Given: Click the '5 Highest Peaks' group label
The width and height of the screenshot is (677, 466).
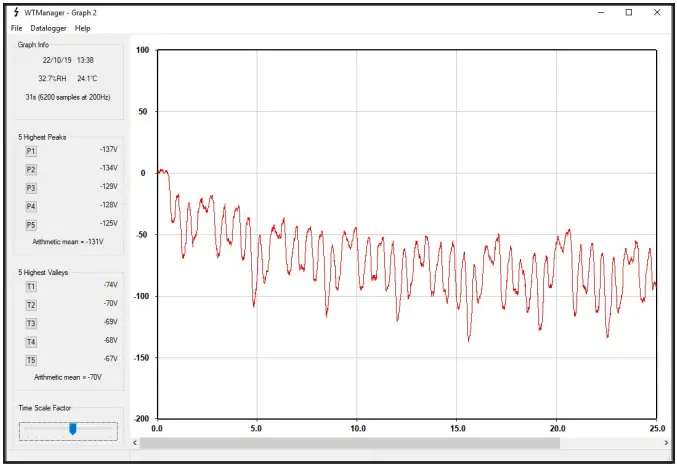Looking at the screenshot, I should click(x=42, y=137).
